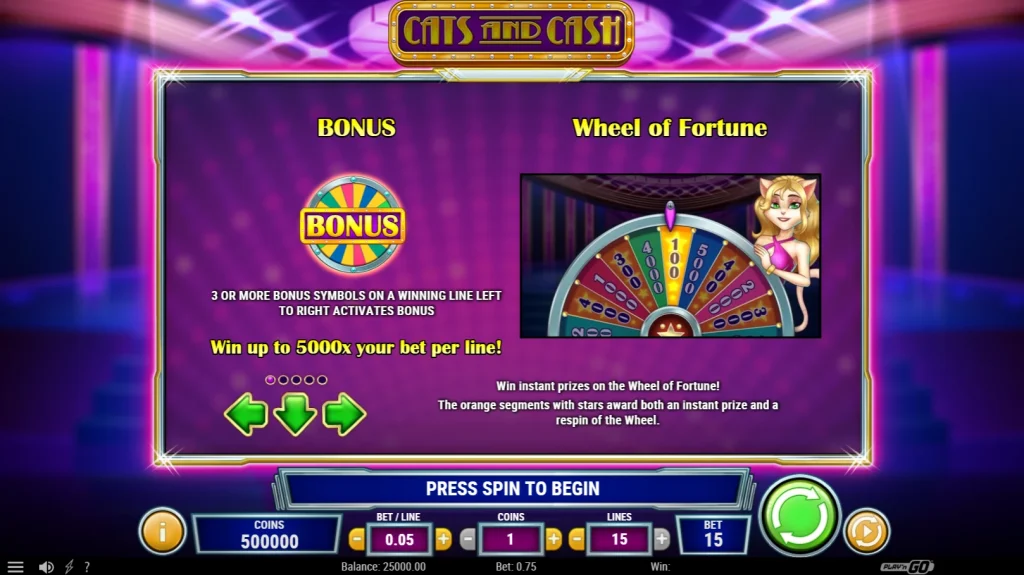Viewport: 1024px width, 575px height.
Task: Go to next paytable page green arrow
Action: 344,414
